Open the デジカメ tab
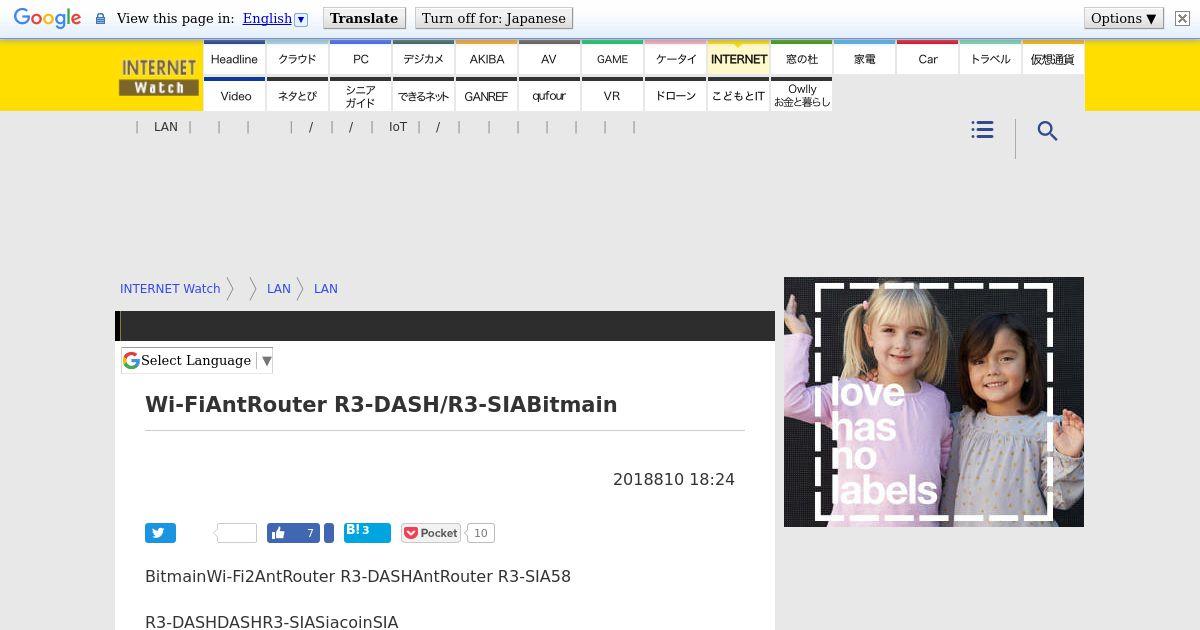The height and width of the screenshot is (630, 1200). [x=423, y=58]
